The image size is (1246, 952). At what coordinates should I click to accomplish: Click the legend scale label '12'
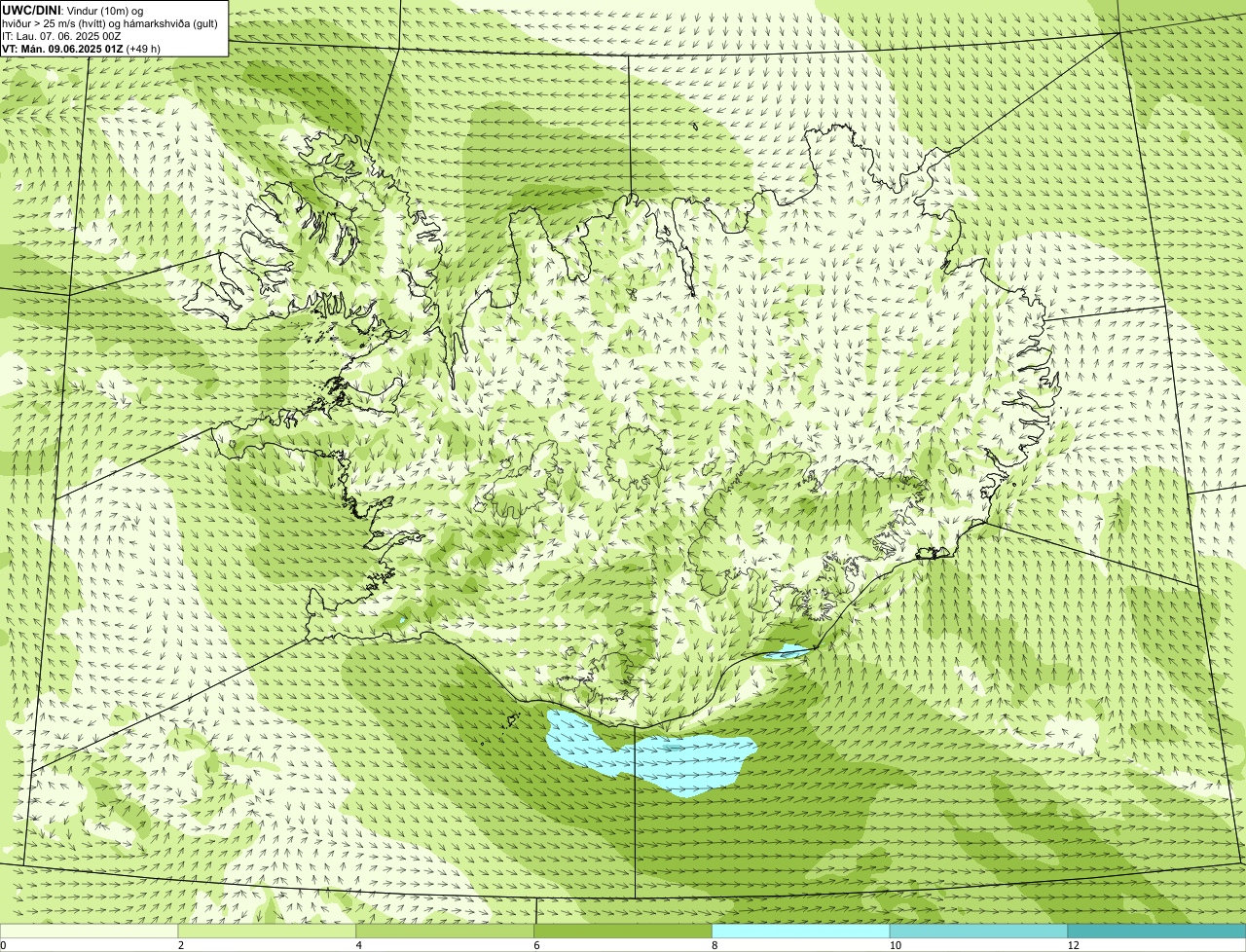click(x=1073, y=945)
